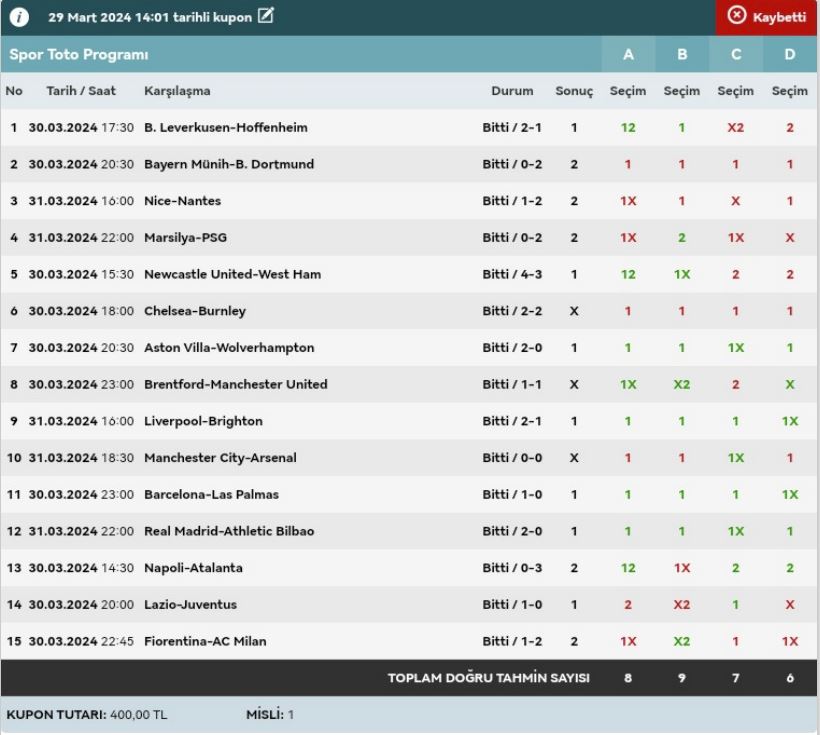Image resolution: width=820 pixels, height=735 pixels.
Task: Click column B pick 2 for Marsilya-PSG
Action: tap(682, 238)
